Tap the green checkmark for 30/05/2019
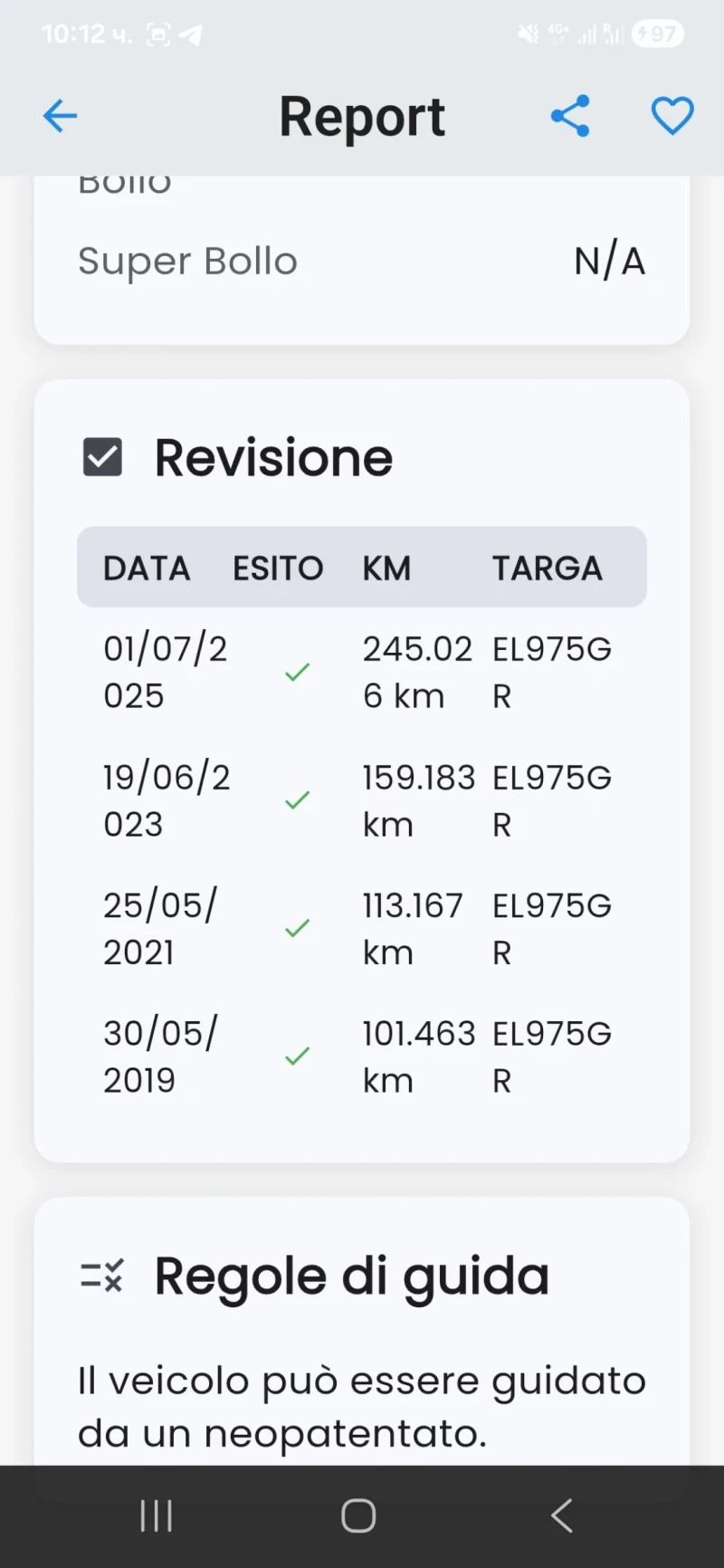 297,1056
